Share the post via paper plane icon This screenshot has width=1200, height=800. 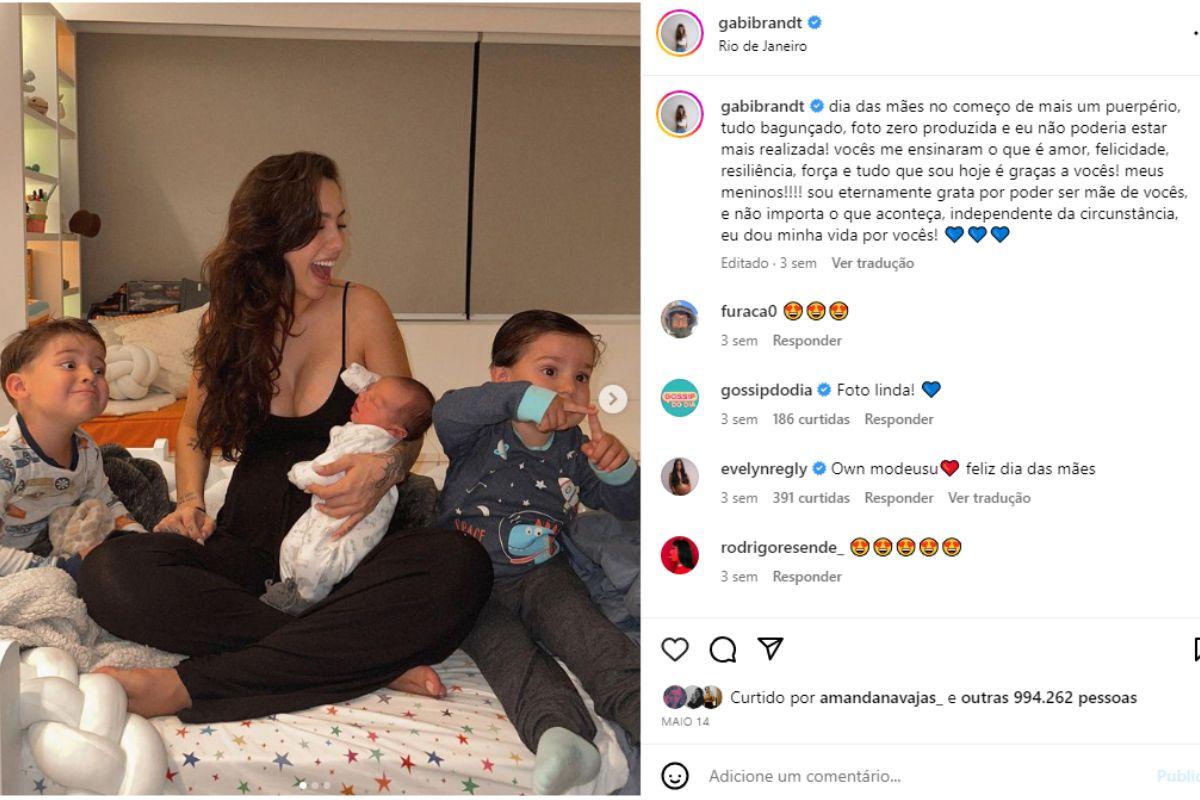[x=770, y=648]
